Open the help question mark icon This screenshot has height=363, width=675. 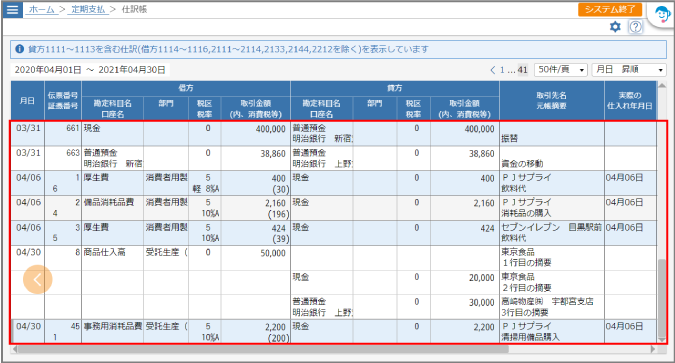point(636,27)
